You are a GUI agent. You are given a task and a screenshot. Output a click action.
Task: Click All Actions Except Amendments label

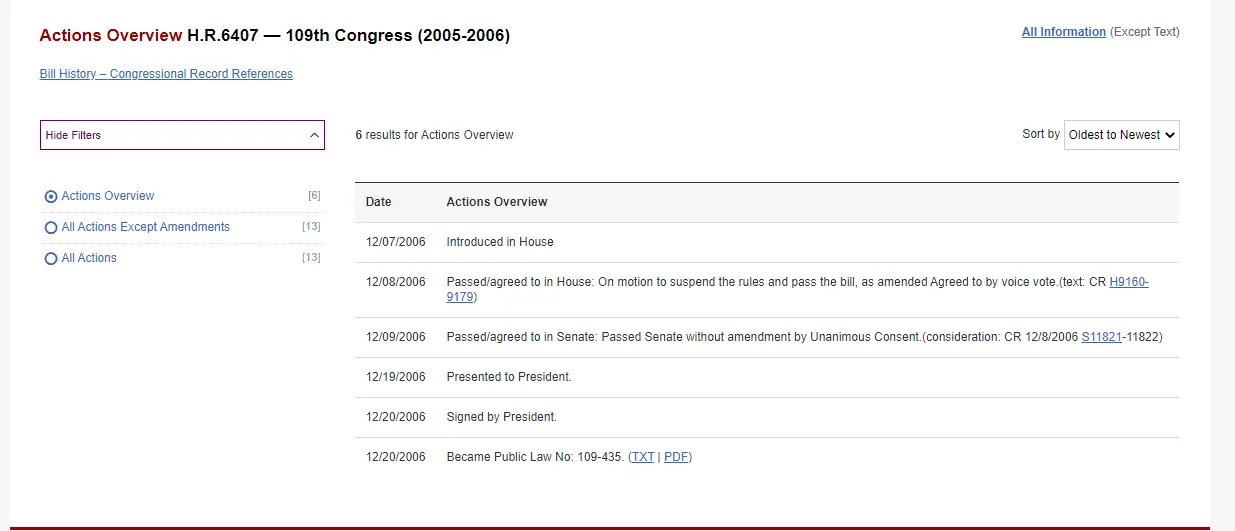tap(145, 227)
